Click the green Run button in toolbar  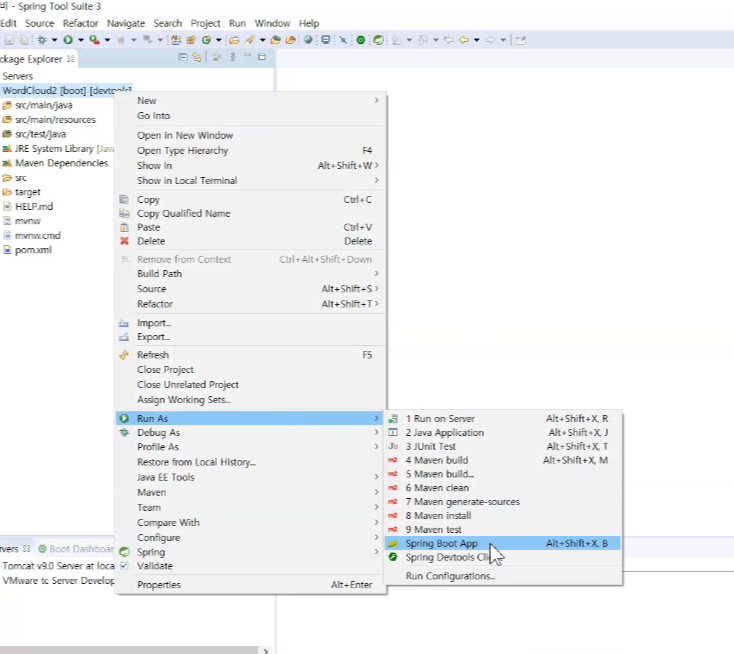pyautogui.click(x=68, y=40)
